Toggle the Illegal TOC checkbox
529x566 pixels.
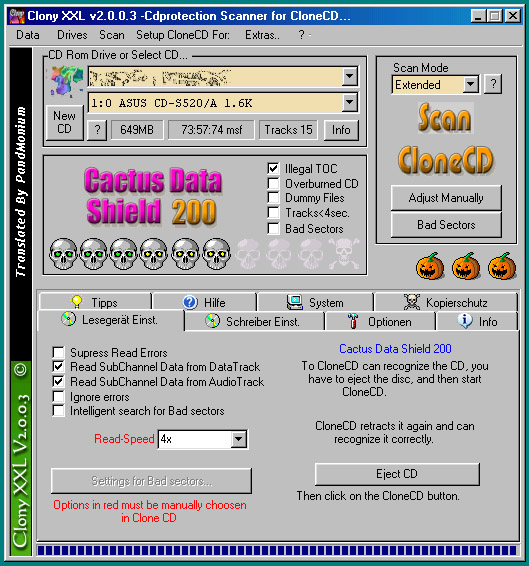coord(273,168)
